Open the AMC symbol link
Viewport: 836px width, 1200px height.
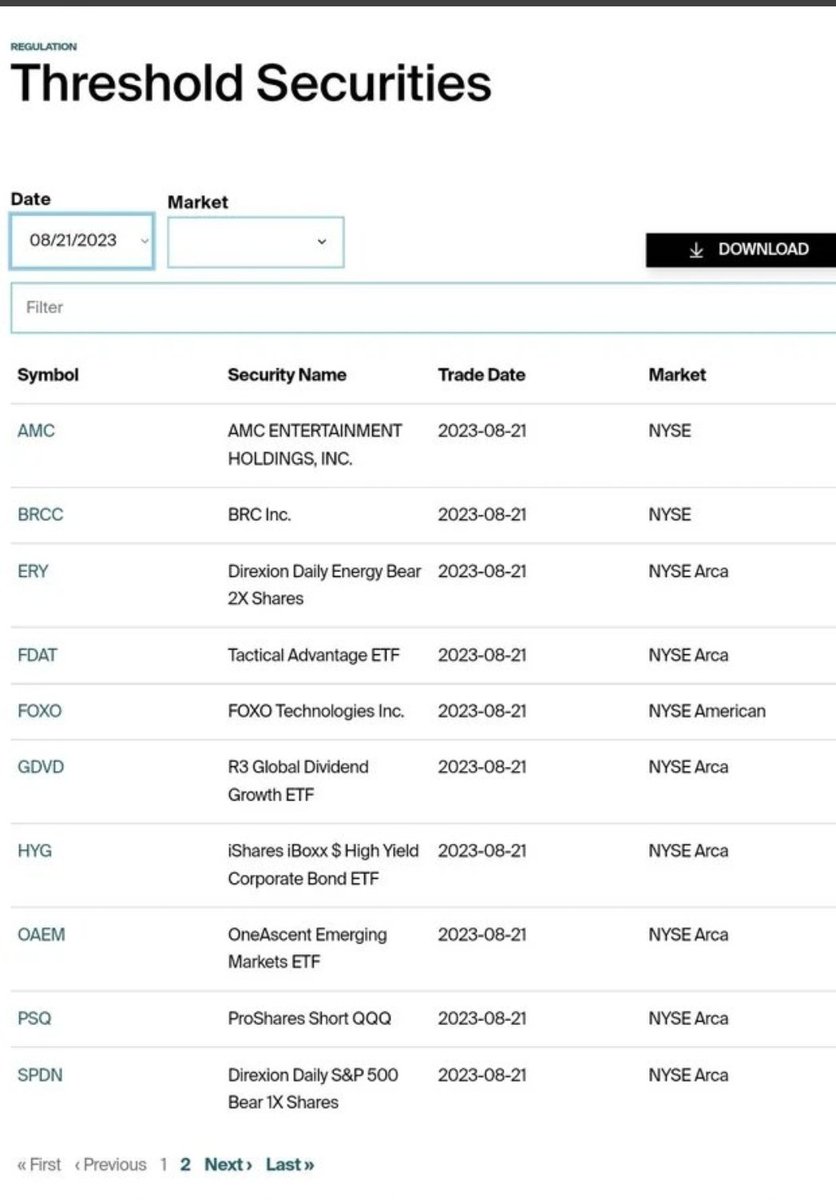click(36, 431)
